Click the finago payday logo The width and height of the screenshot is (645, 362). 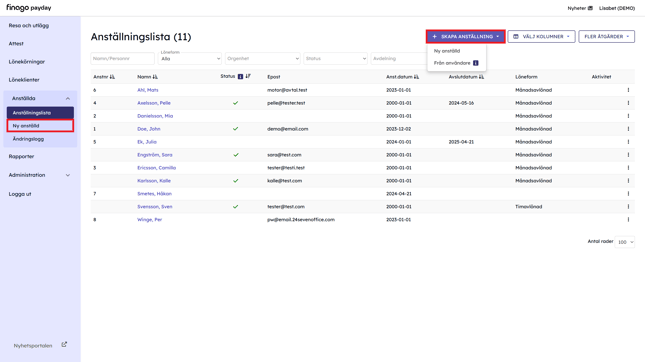tap(28, 7)
